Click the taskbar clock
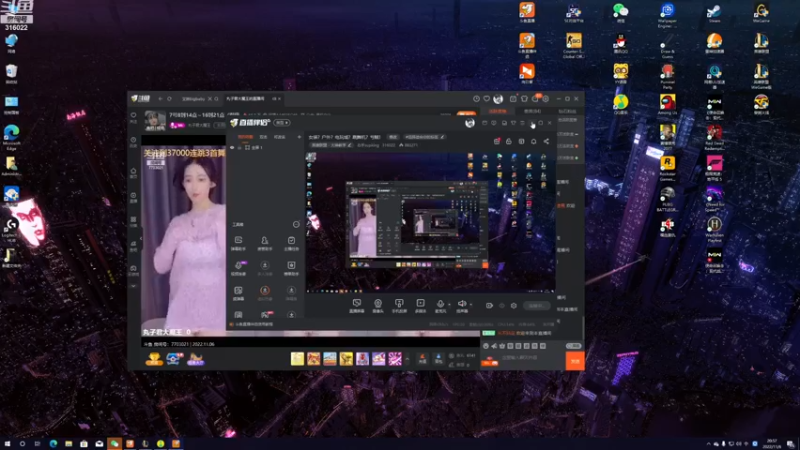The width and height of the screenshot is (800, 450). click(772, 444)
